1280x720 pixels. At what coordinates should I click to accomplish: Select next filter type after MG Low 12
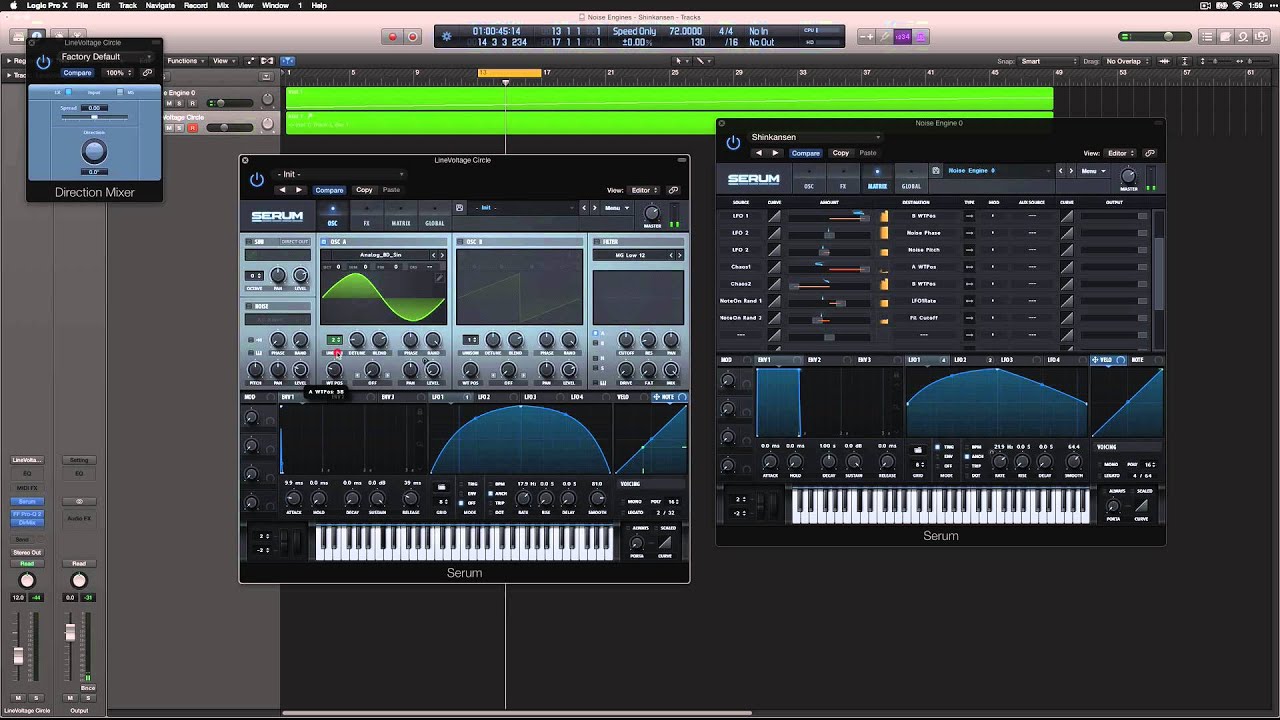[680, 255]
